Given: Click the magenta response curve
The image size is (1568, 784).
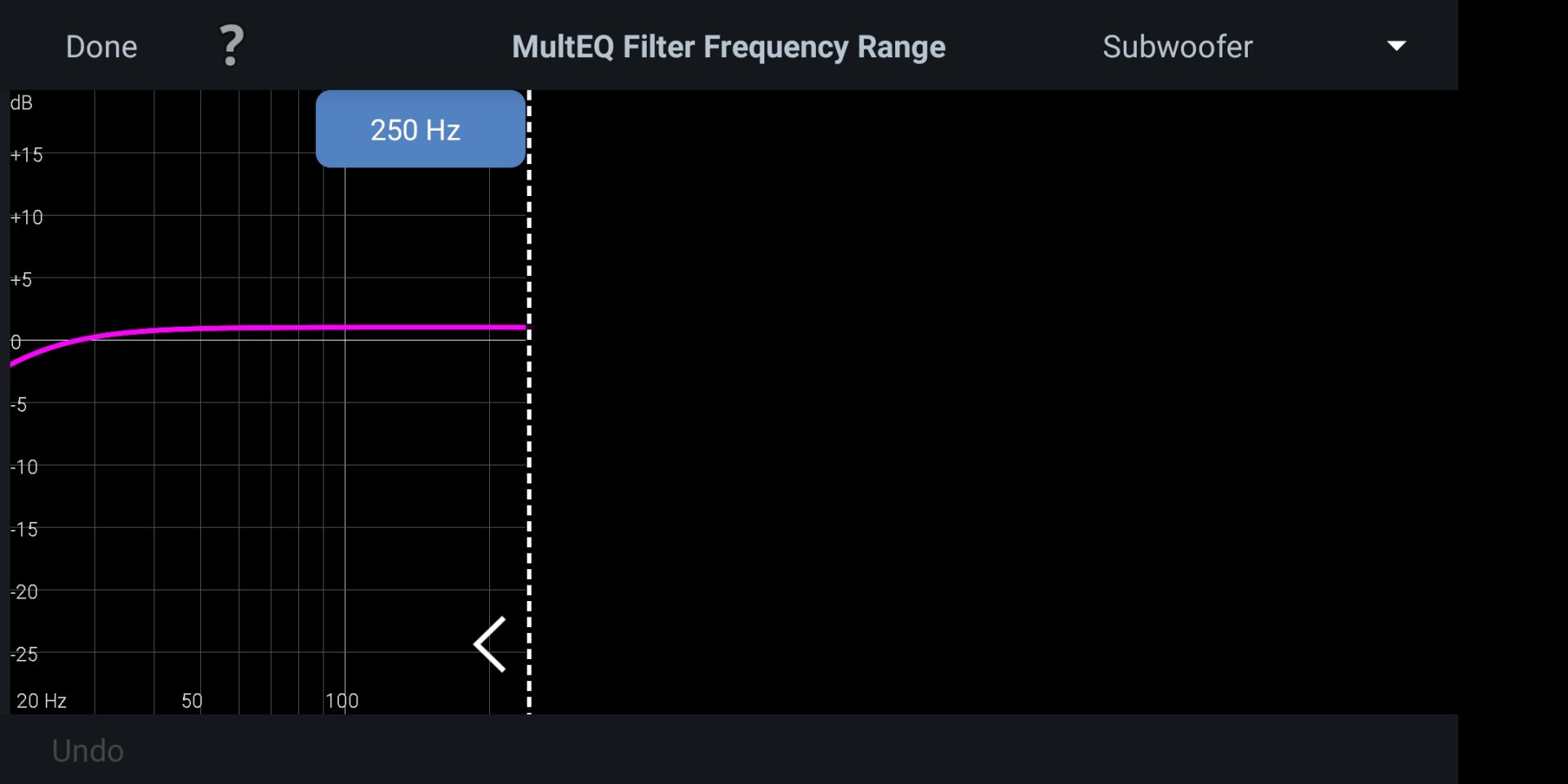Looking at the screenshot, I should [x=327, y=327].
